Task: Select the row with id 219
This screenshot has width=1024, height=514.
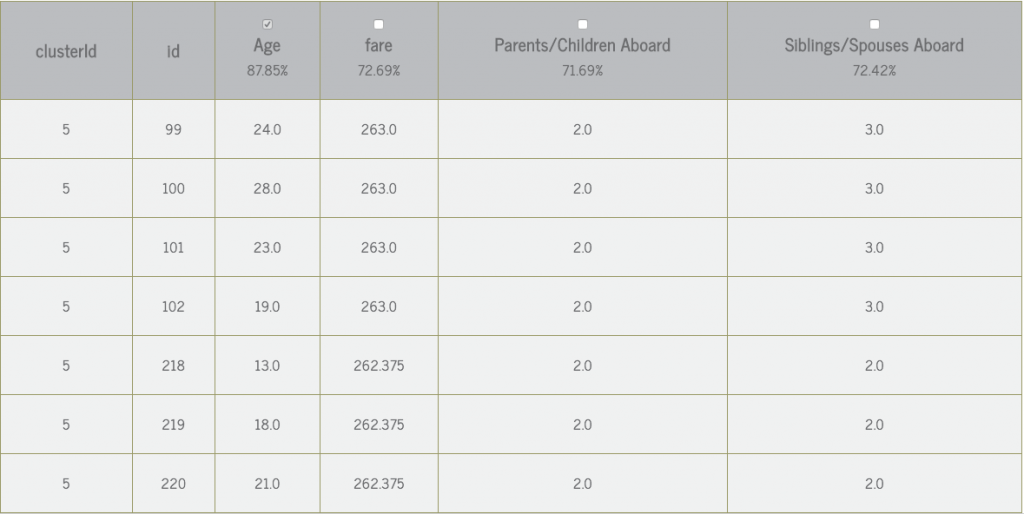Action: coord(511,425)
